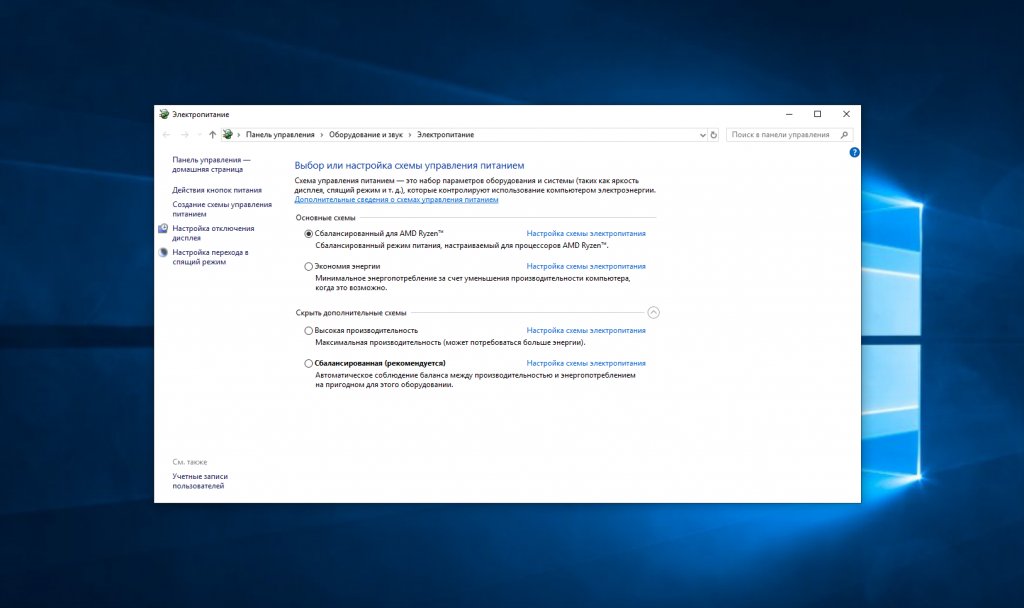Viewport: 1024px width, 608px height.
Task: Open Панель управления in the breadcrumb
Action: coord(280,135)
